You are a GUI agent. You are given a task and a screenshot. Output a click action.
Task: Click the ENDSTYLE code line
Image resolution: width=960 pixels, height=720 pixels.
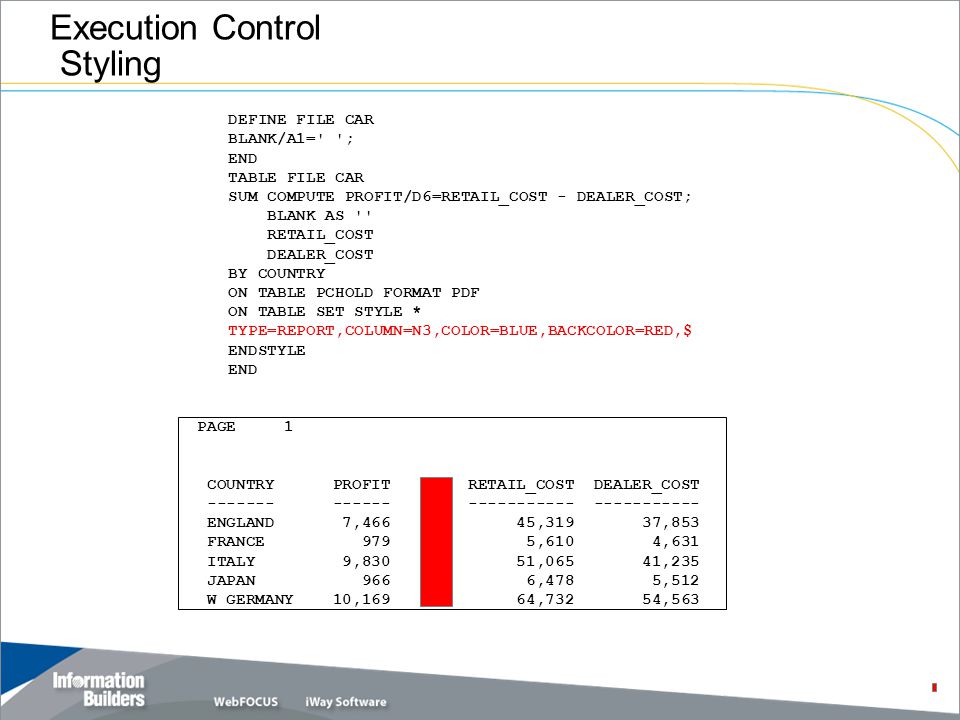266,350
